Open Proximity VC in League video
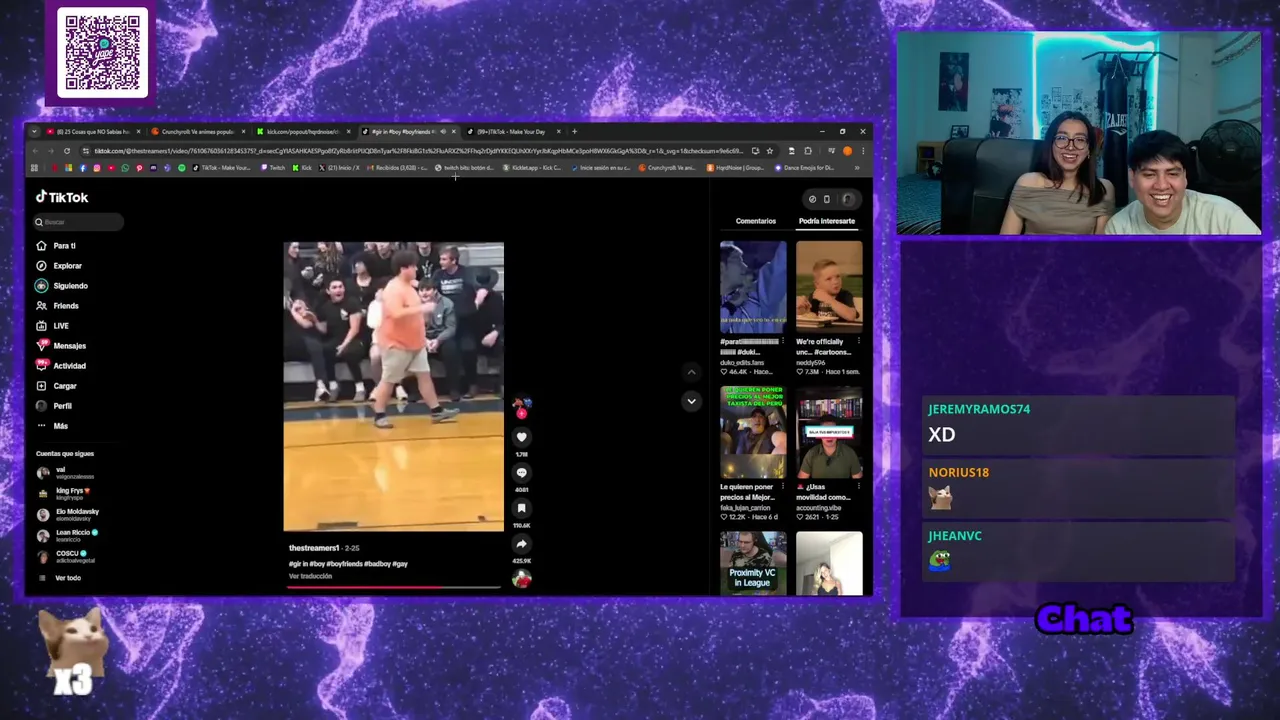The height and width of the screenshot is (720, 1280). pos(753,563)
